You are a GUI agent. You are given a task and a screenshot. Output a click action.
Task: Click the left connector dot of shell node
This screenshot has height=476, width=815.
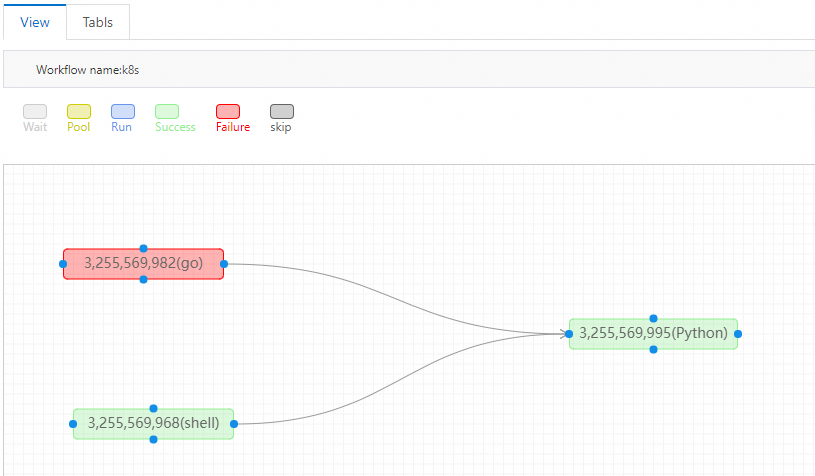(73, 424)
